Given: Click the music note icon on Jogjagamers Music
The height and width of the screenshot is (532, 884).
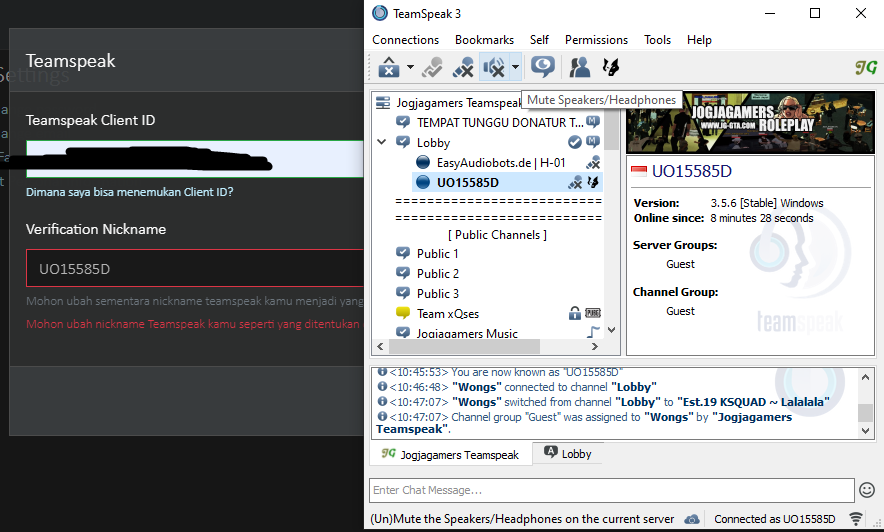Looking at the screenshot, I should pyautogui.click(x=593, y=332).
